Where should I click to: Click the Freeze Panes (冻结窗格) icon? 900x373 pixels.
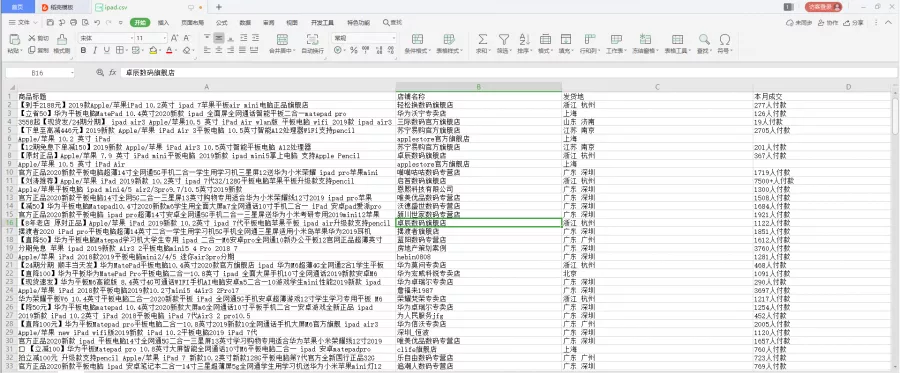(x=645, y=39)
